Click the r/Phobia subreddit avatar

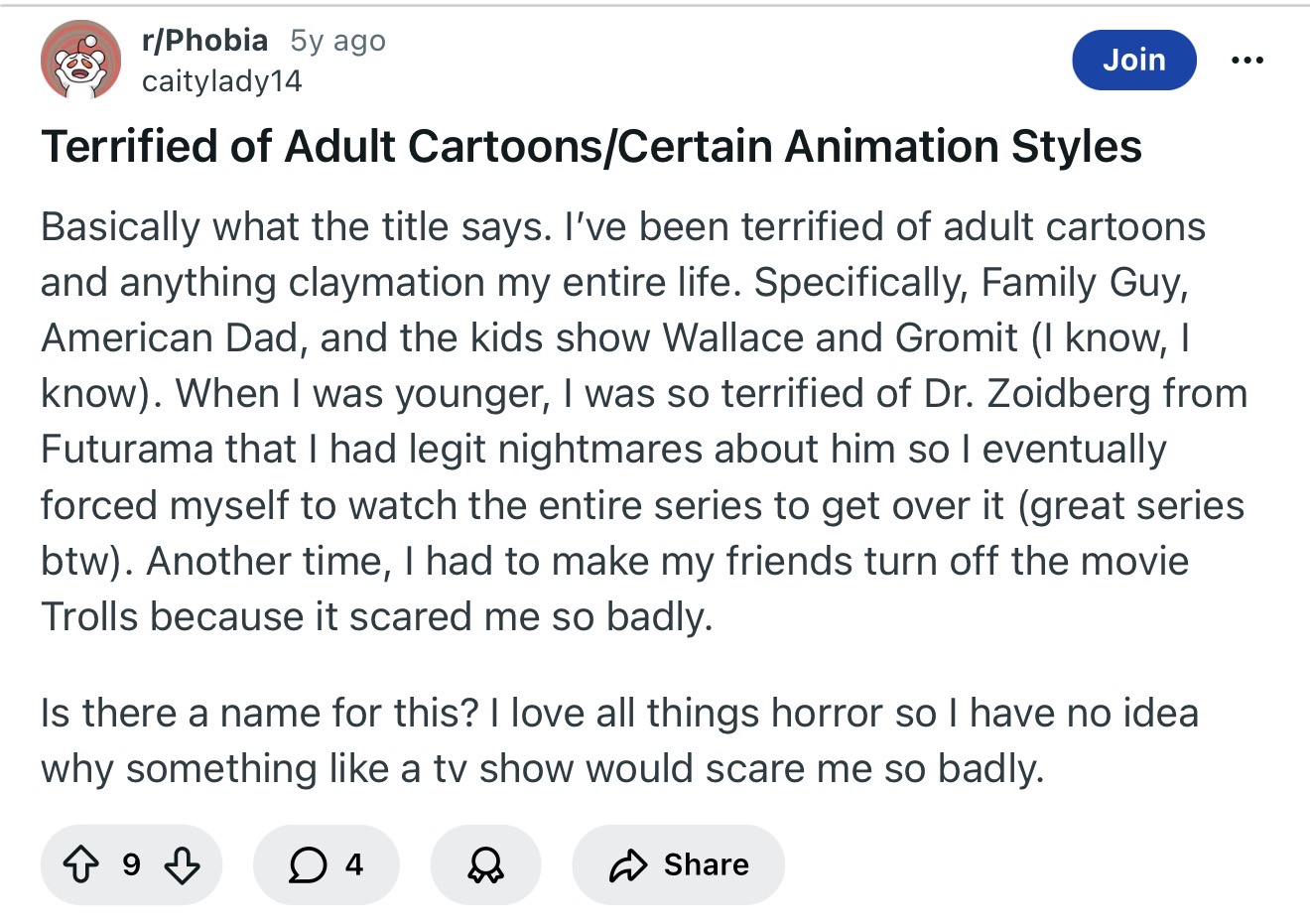pos(80,61)
